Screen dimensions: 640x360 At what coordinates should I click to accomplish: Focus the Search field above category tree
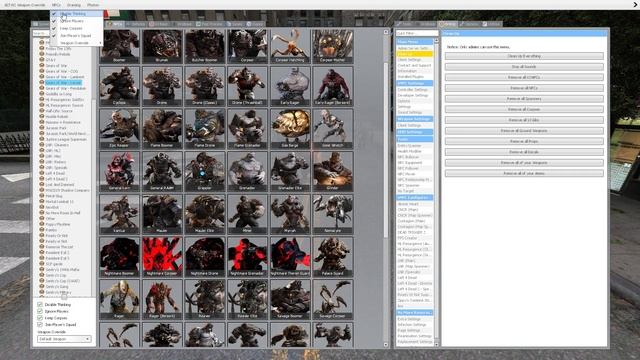click(x=41, y=33)
